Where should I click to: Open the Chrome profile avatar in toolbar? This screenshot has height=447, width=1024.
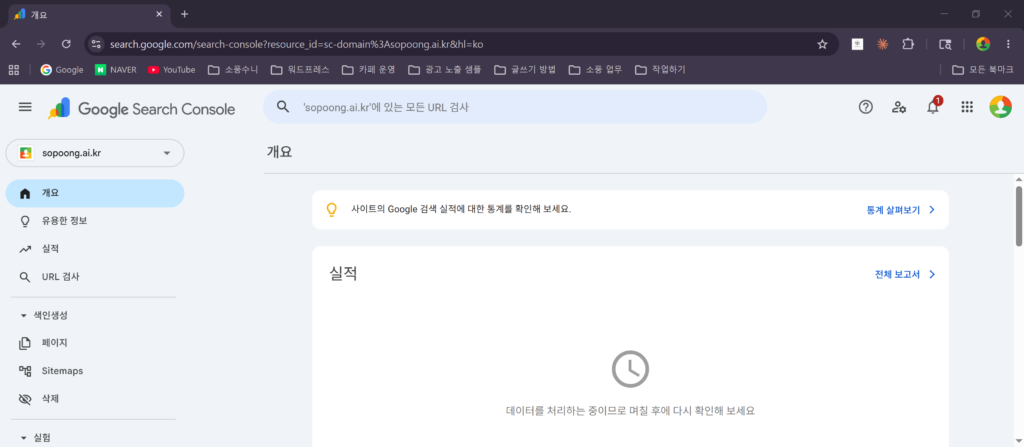click(983, 44)
